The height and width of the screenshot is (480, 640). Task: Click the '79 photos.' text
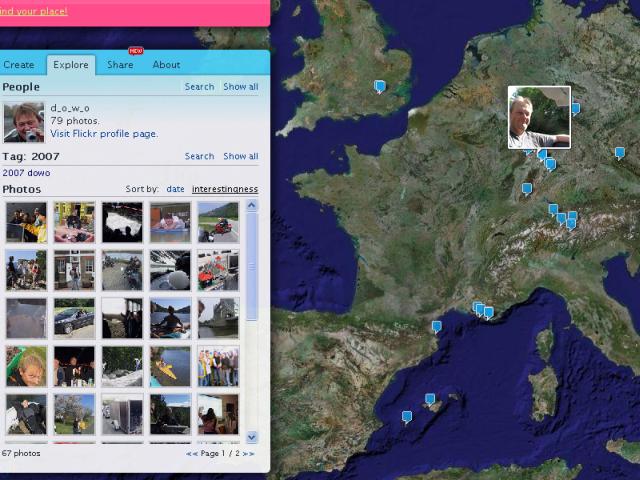tap(75, 121)
